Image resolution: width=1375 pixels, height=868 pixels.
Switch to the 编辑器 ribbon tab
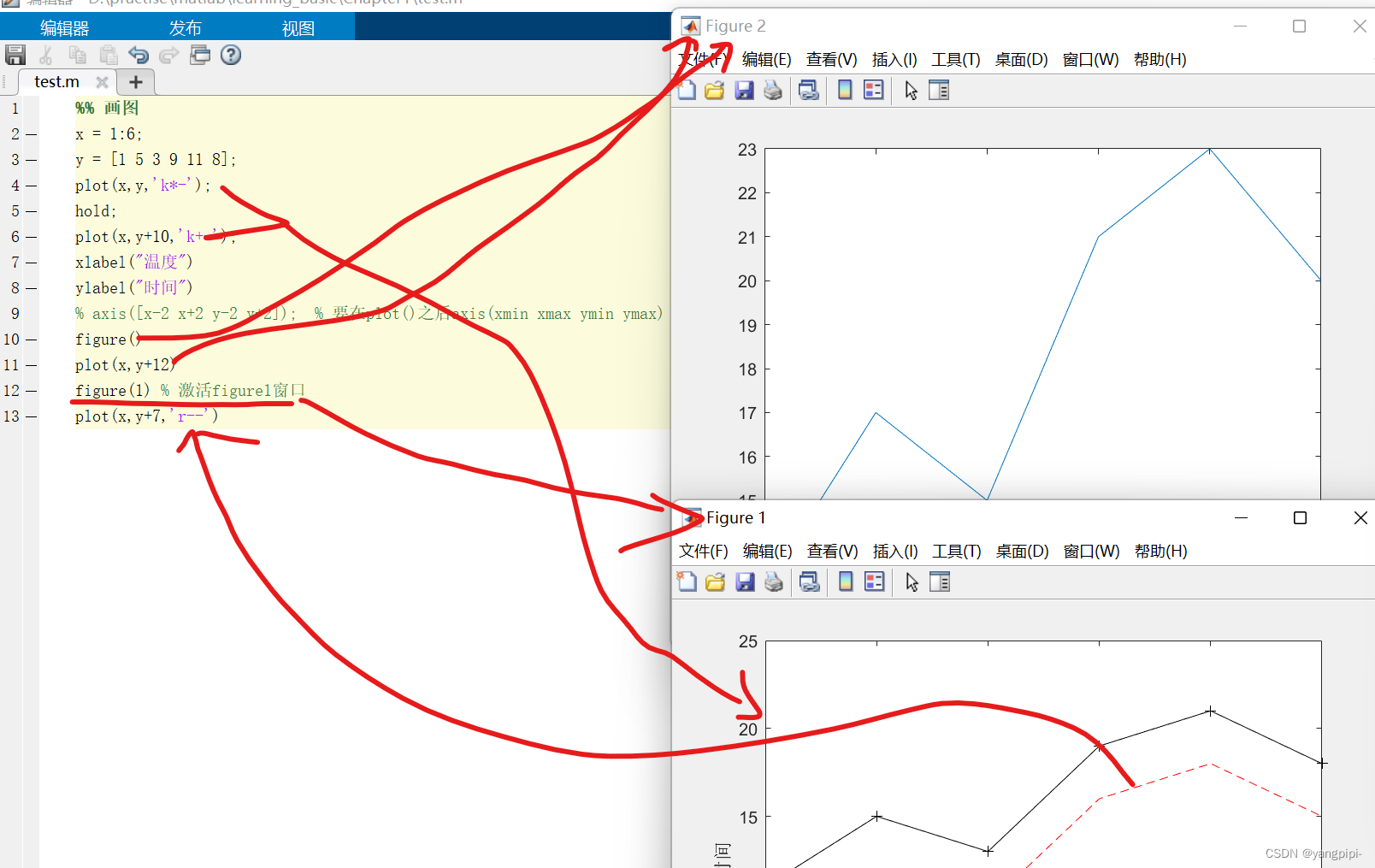(65, 28)
